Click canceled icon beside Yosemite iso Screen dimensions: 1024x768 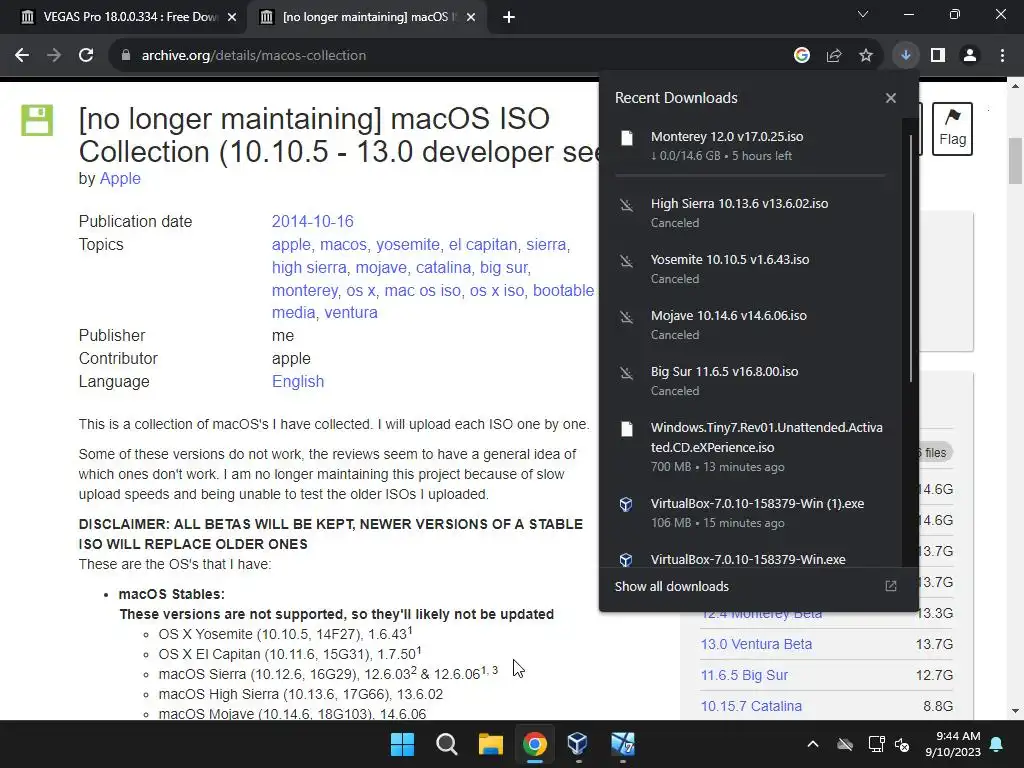(x=626, y=261)
